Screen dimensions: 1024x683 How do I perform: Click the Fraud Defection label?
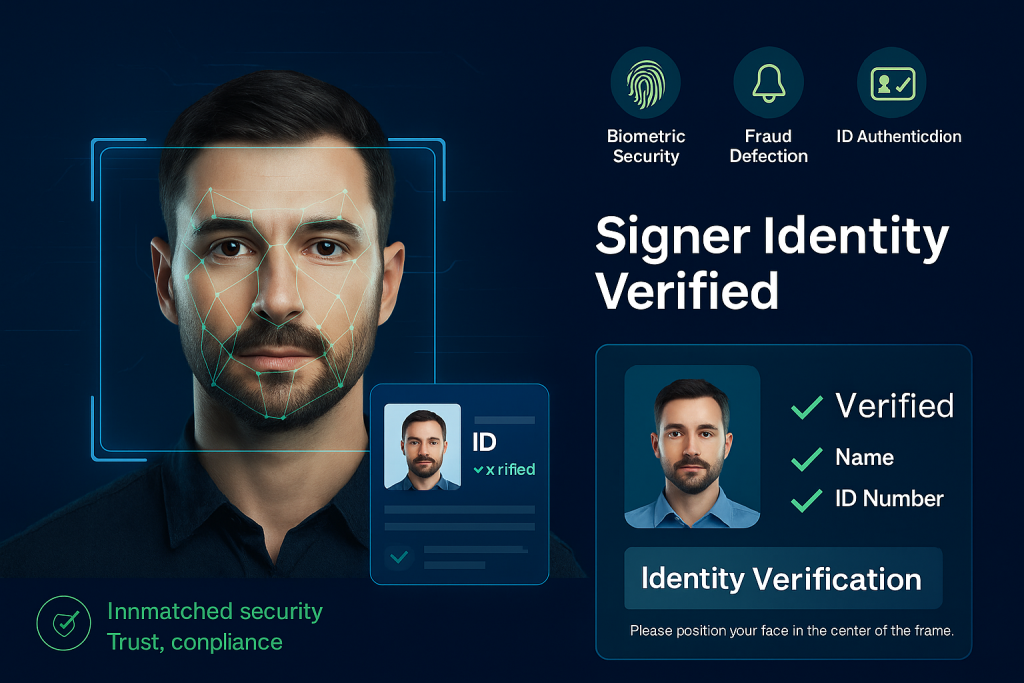point(769,146)
